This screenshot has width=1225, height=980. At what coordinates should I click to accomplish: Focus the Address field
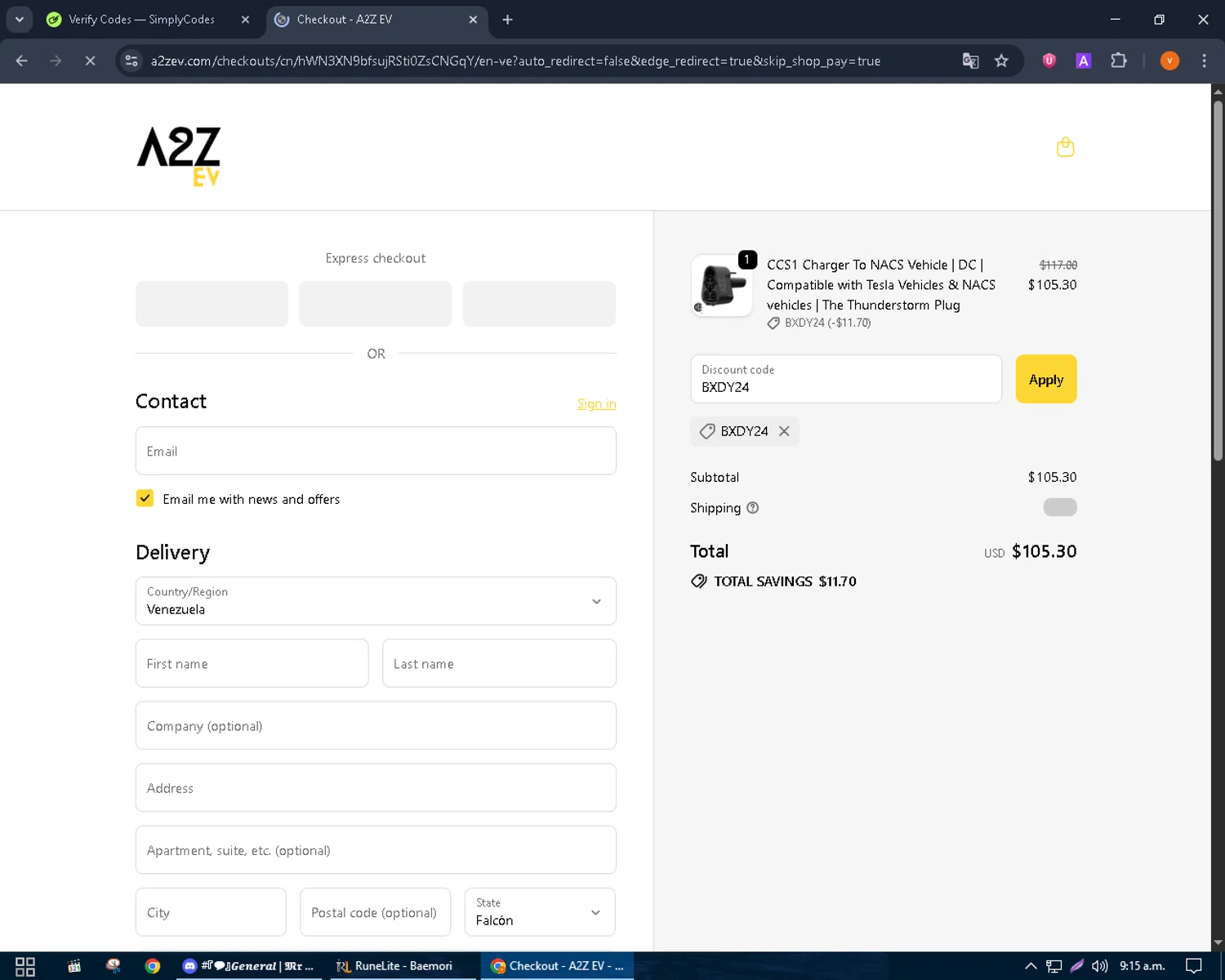(376, 787)
